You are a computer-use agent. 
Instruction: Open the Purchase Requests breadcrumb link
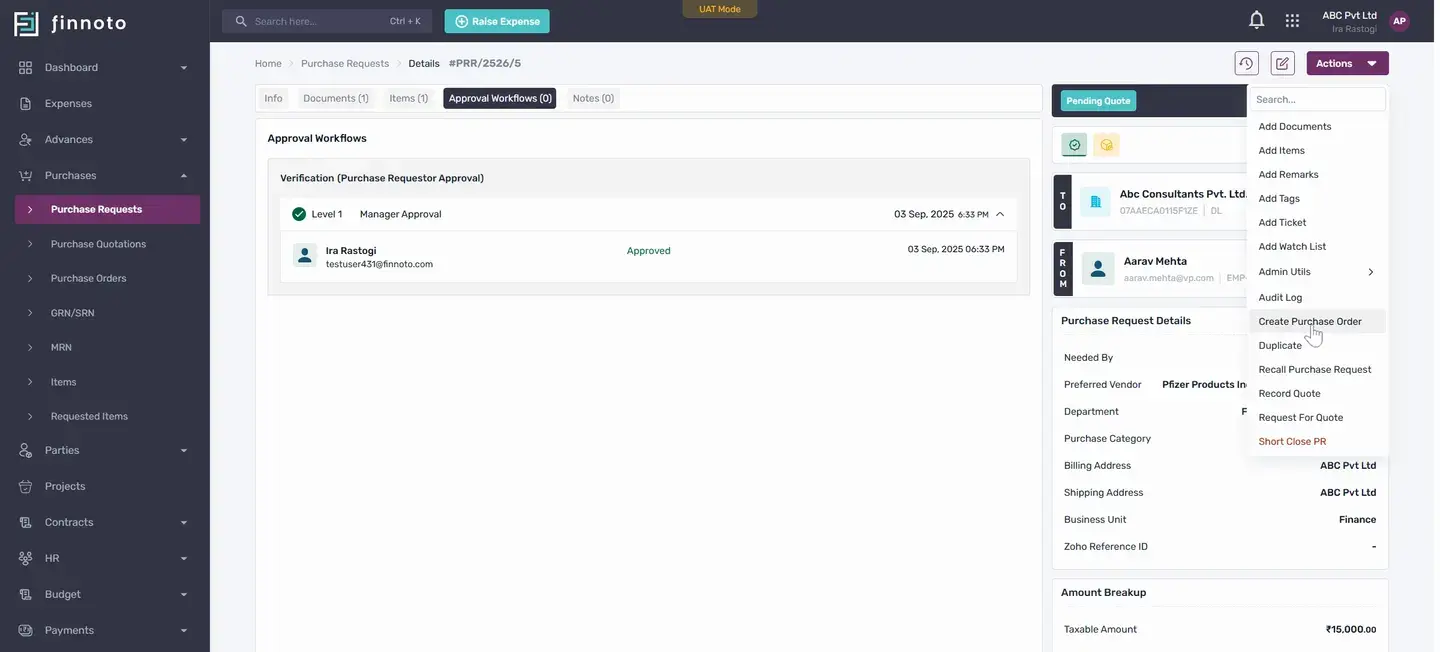click(x=345, y=63)
